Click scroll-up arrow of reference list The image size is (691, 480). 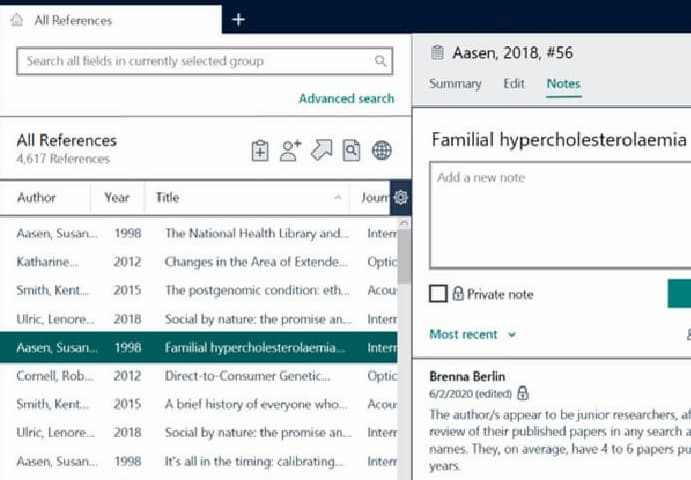pos(404,223)
